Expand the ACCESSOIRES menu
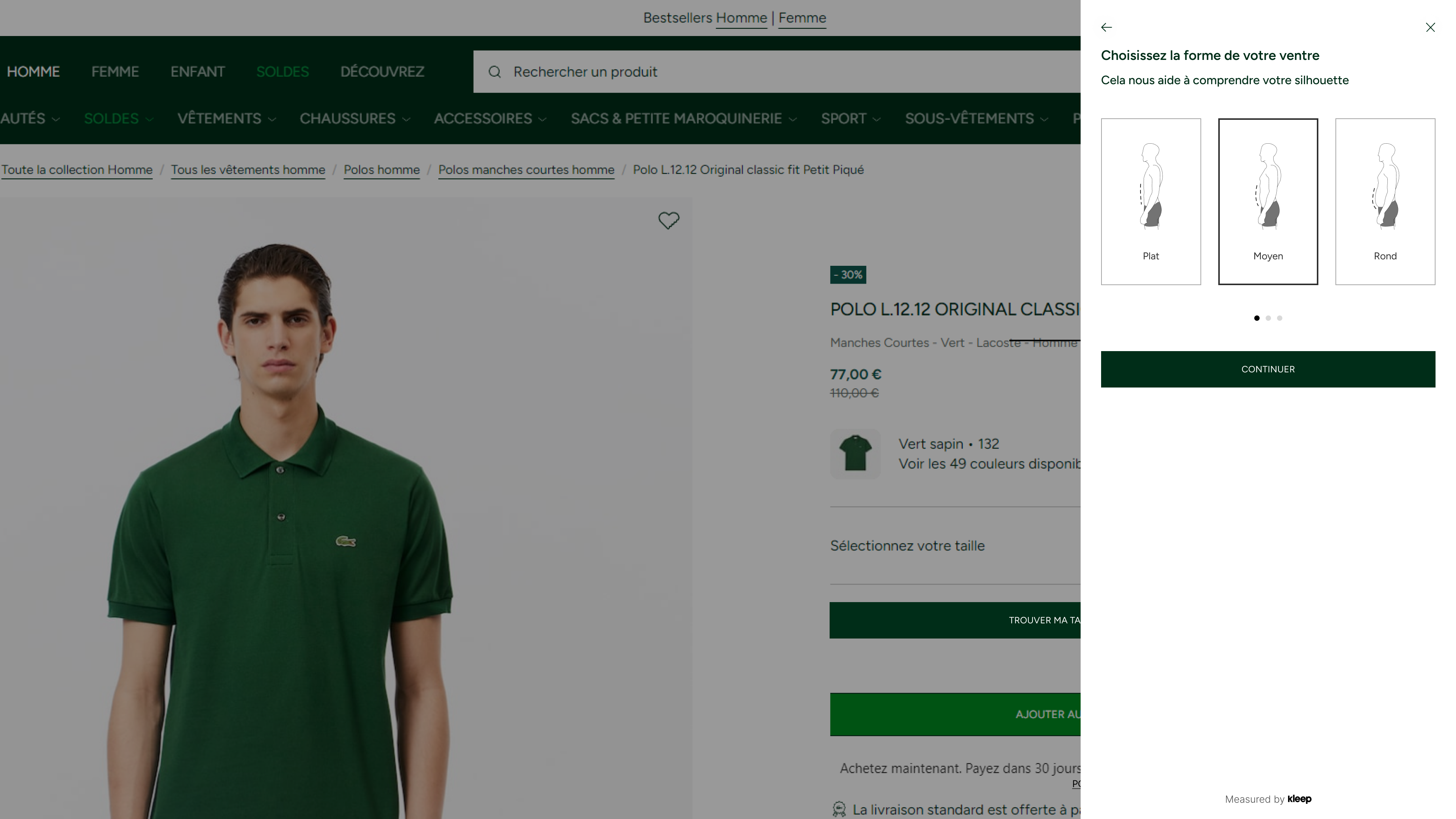This screenshot has width=1456, height=819. click(490, 119)
